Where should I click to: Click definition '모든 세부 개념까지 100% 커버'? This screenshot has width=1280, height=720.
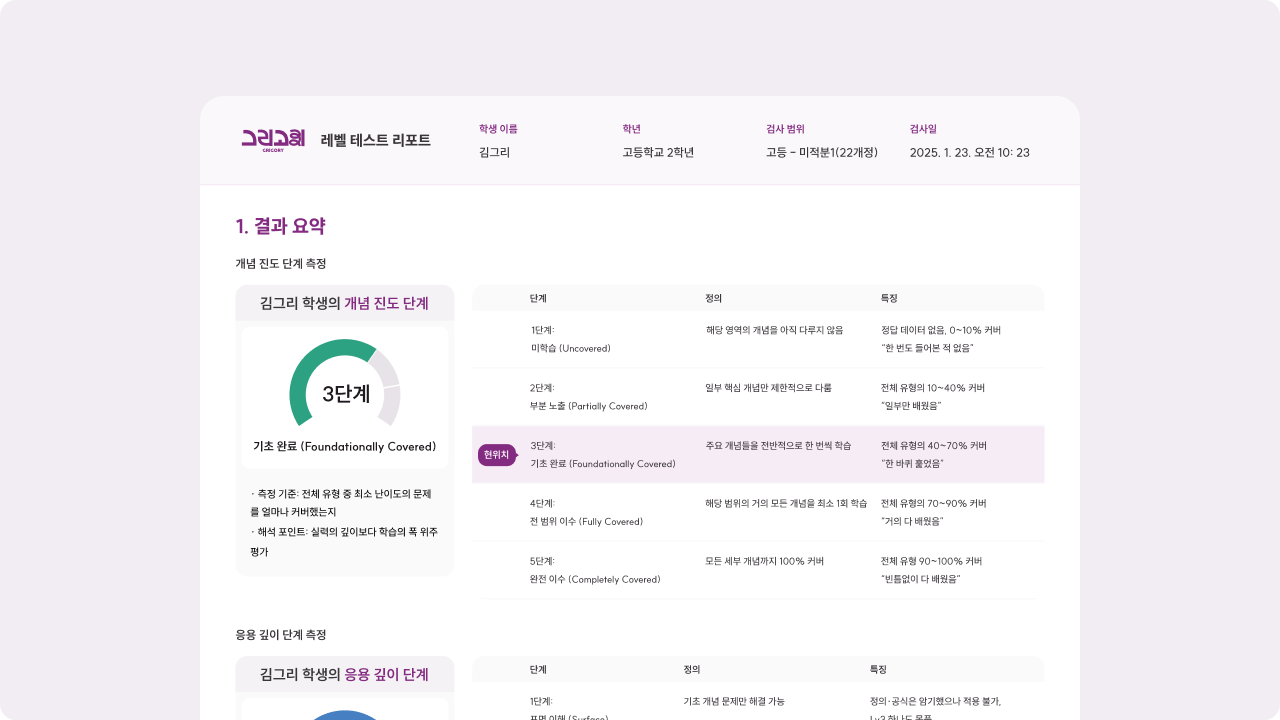coord(765,561)
